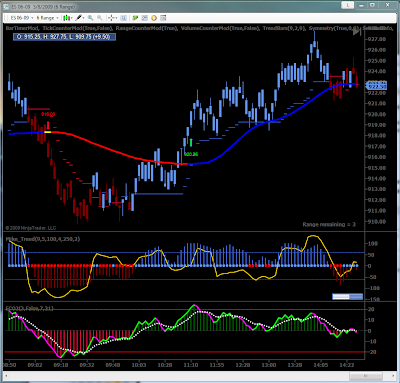400x383 pixels.
Task: Open the candlestick chart style menu
Action: coord(67,18)
